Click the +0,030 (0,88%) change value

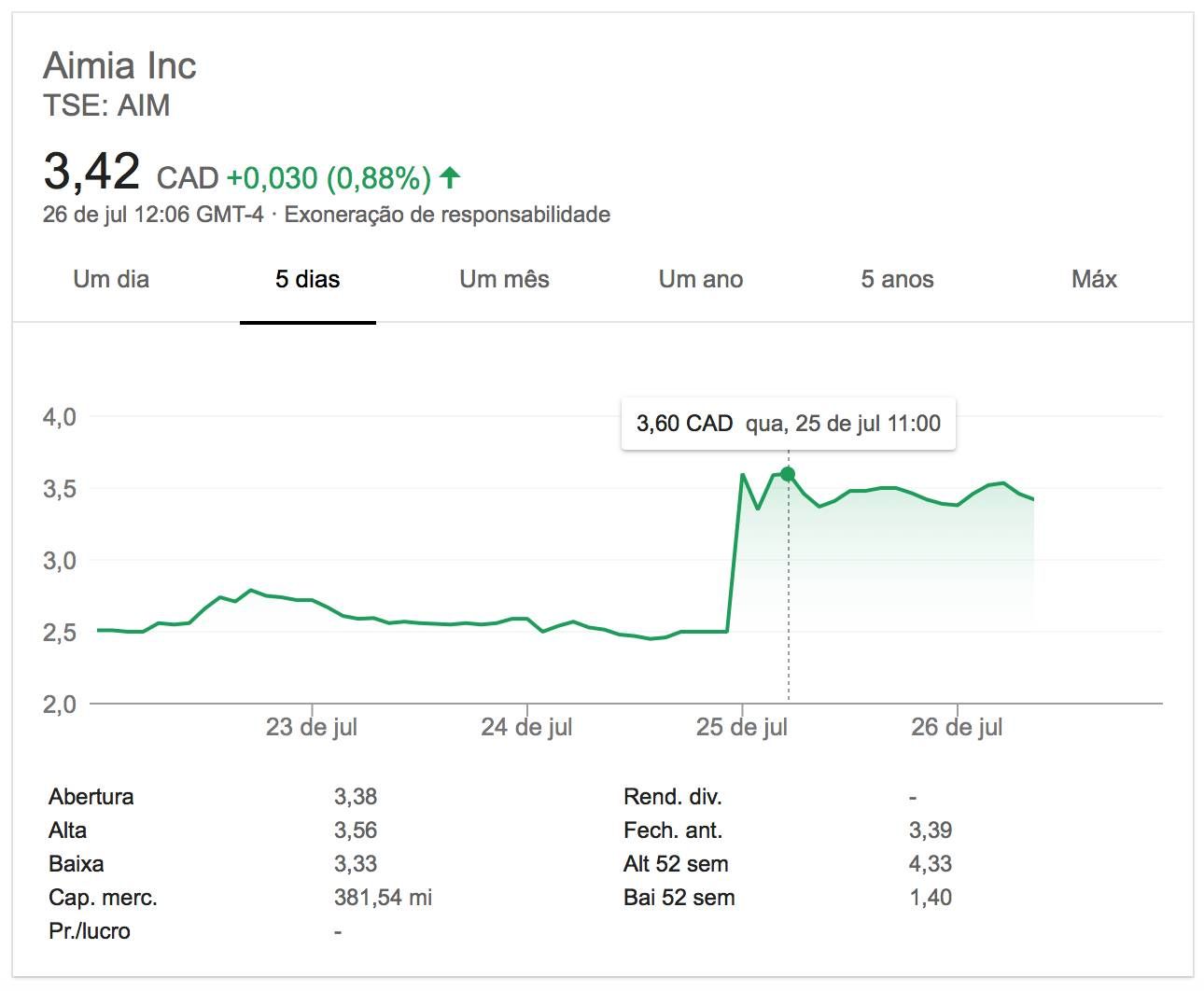tap(329, 177)
